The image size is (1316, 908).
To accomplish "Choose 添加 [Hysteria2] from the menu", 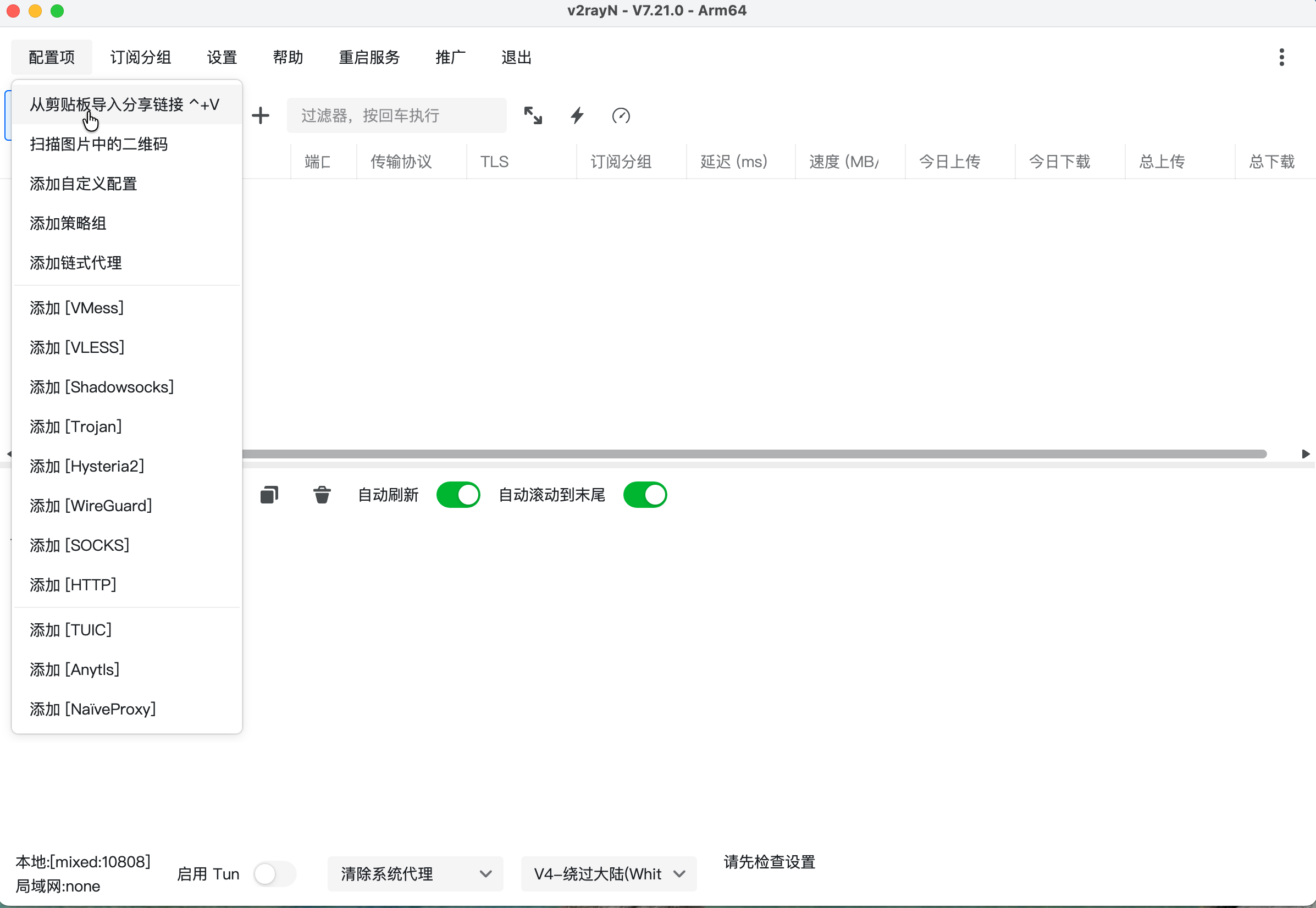I will (127, 466).
